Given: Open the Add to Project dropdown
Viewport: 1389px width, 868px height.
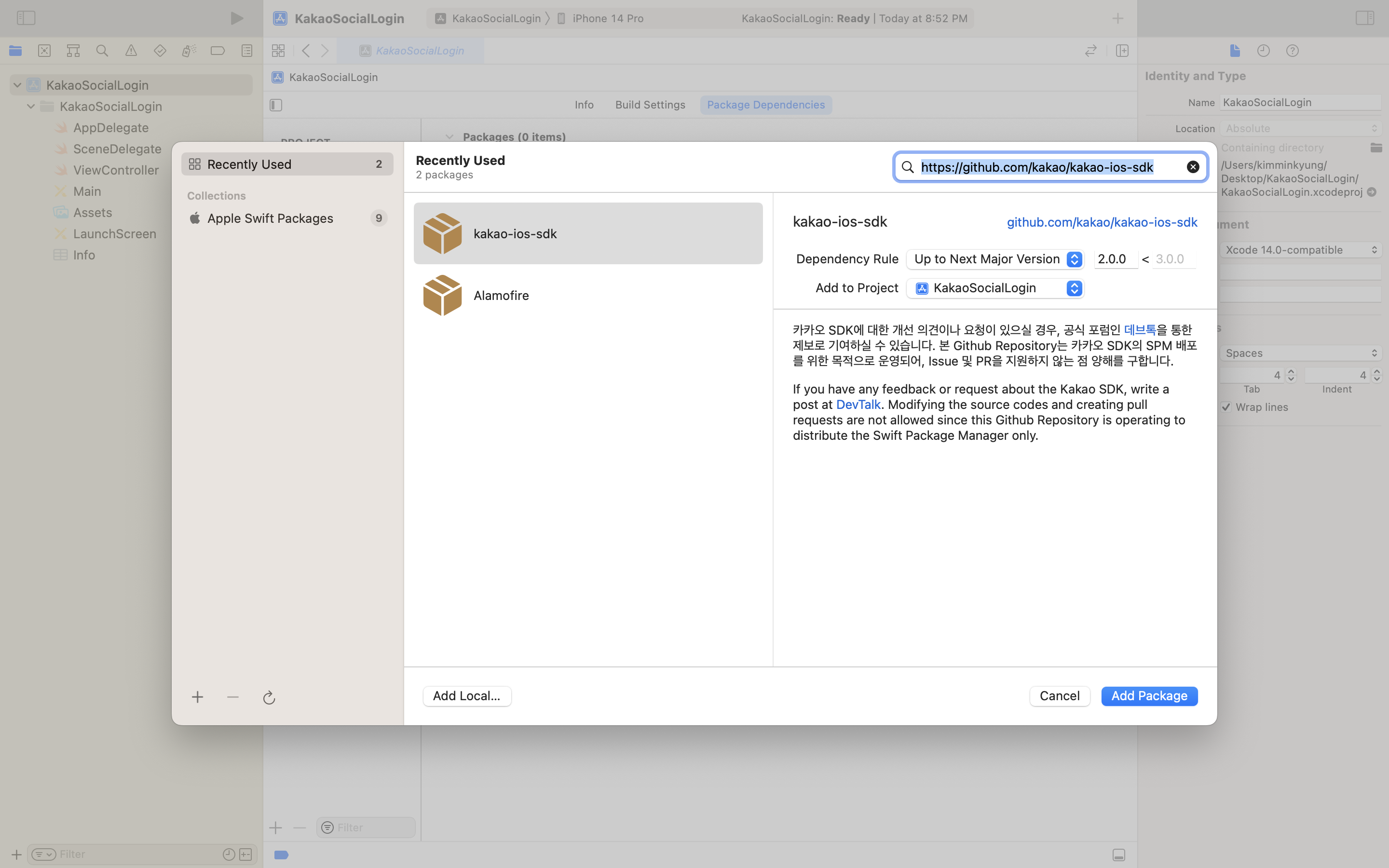Looking at the screenshot, I should tap(994, 288).
